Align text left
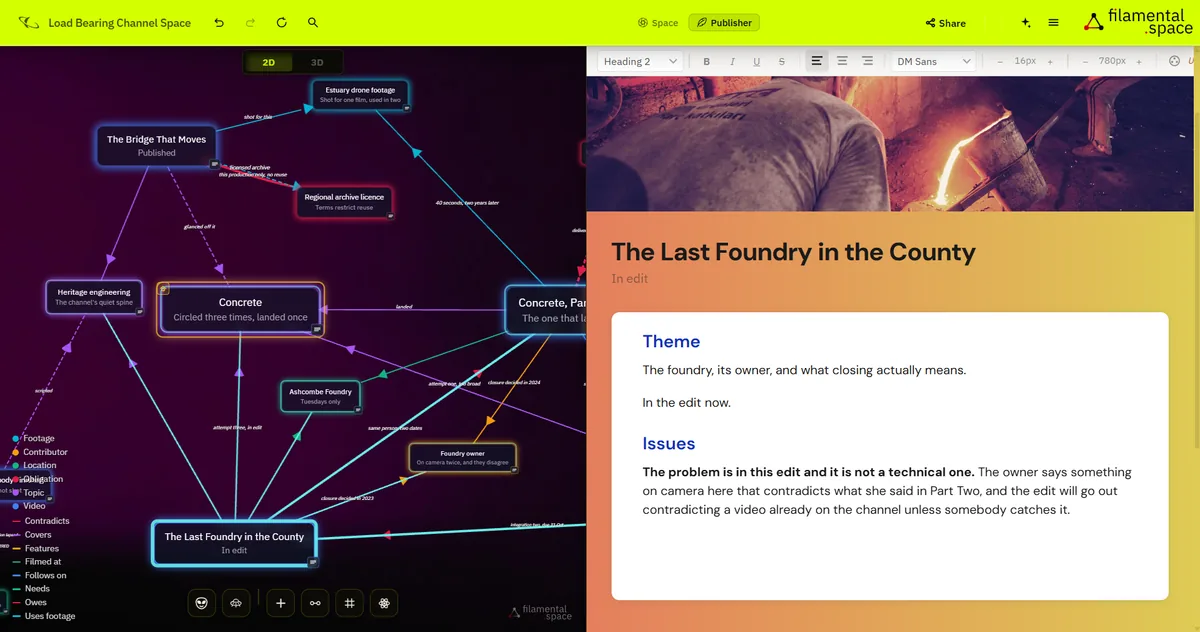This screenshot has width=1200, height=632. (817, 61)
